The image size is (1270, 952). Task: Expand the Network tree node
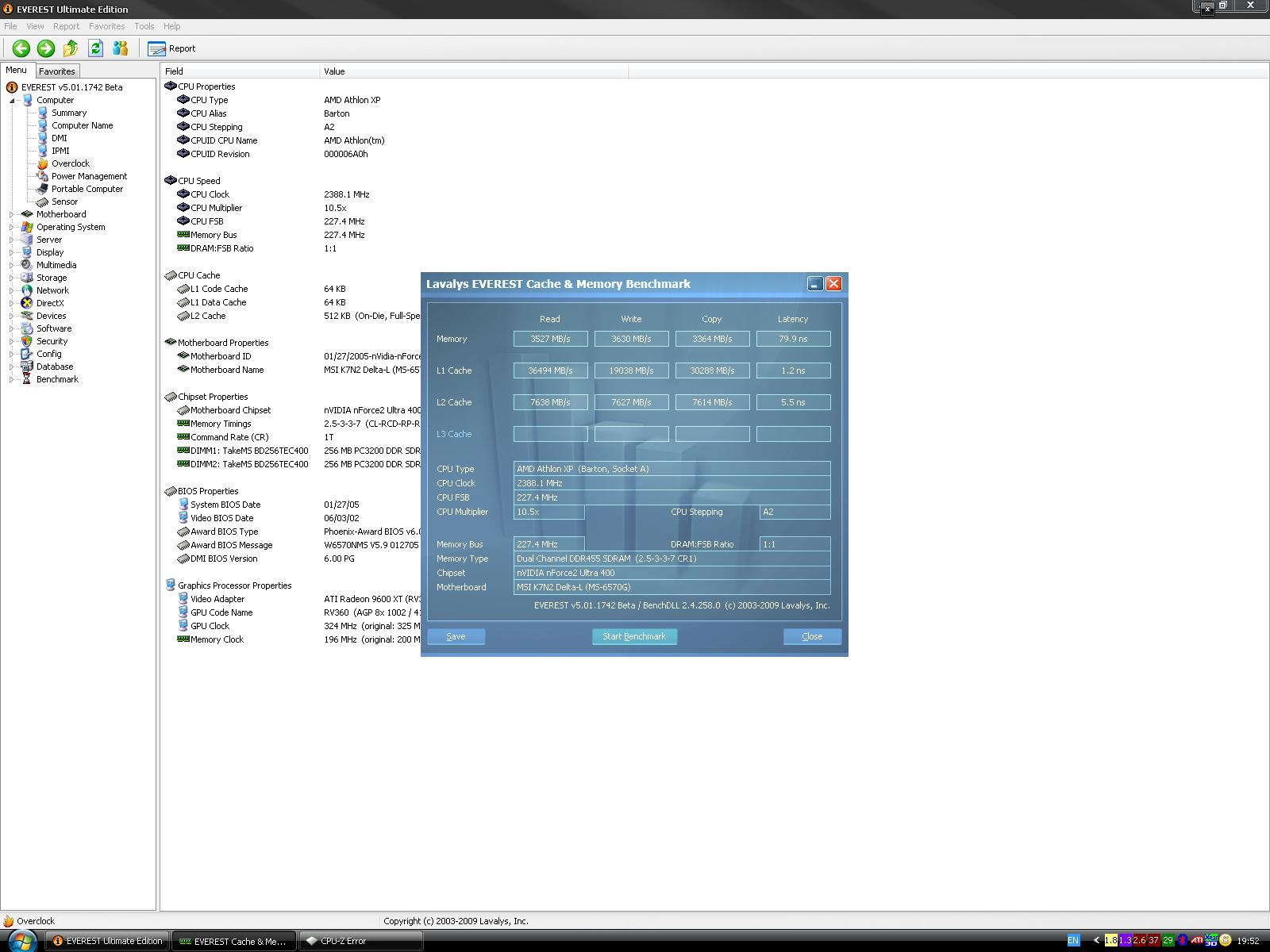pyautogui.click(x=12, y=291)
